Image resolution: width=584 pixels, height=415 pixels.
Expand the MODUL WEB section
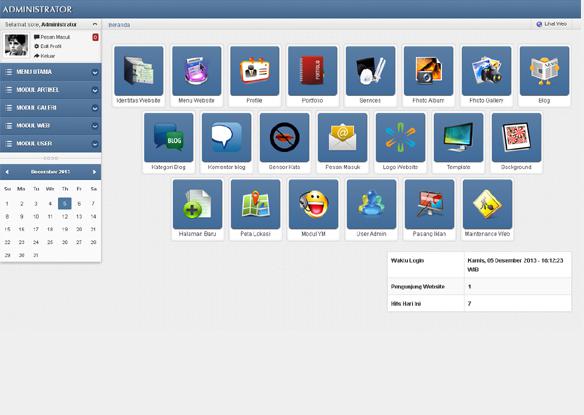50,126
